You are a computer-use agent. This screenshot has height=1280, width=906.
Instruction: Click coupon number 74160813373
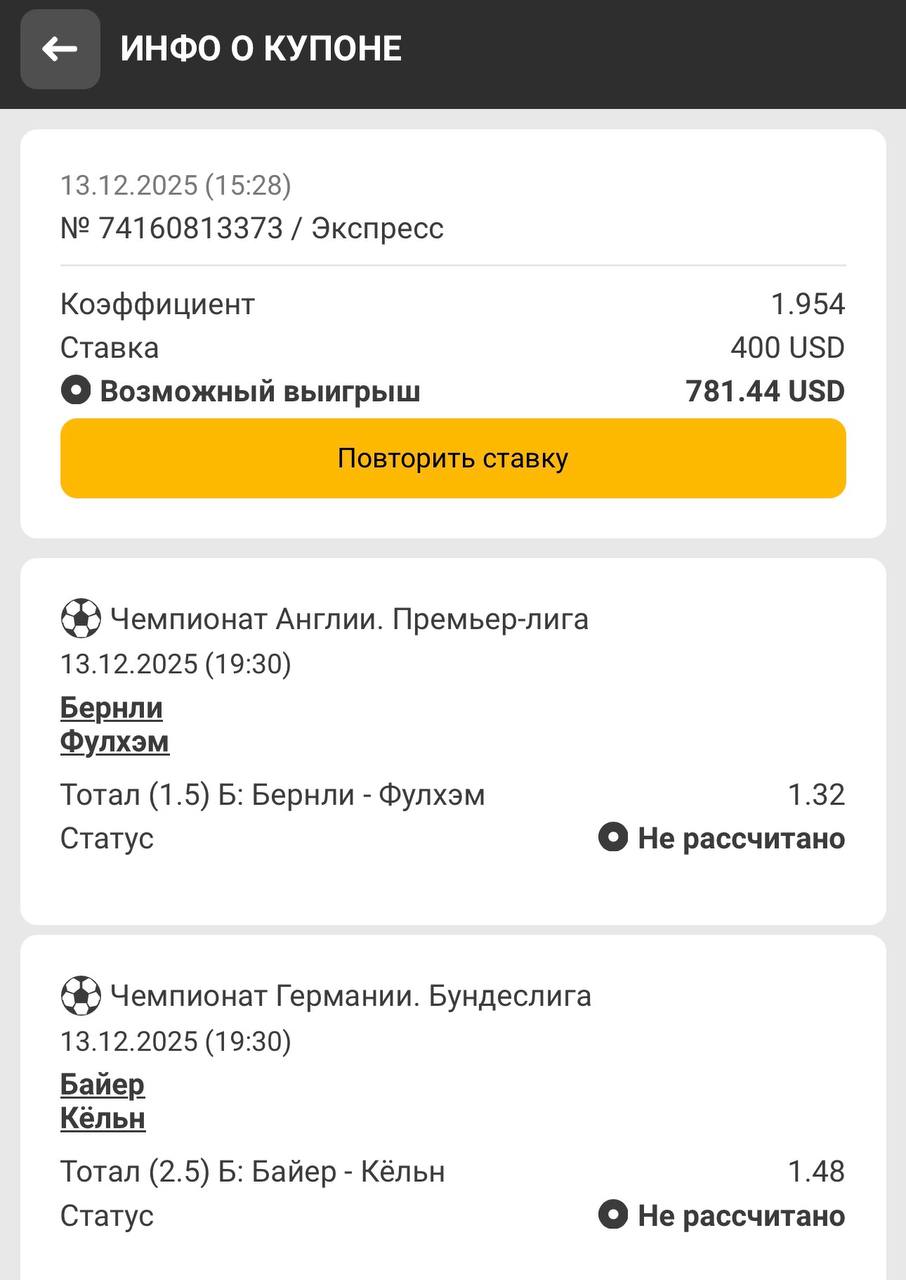190,229
